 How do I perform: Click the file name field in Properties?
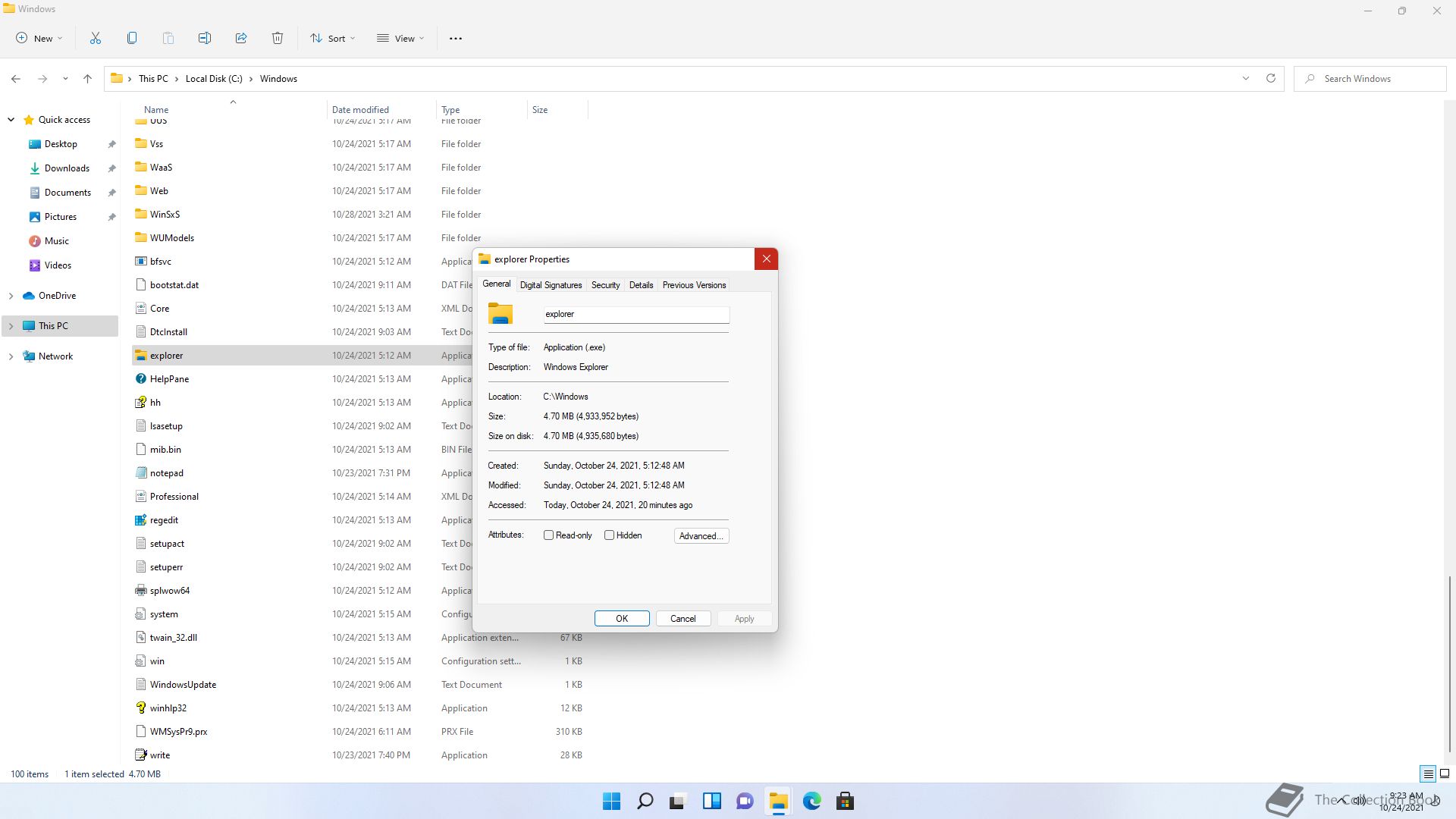tap(636, 314)
